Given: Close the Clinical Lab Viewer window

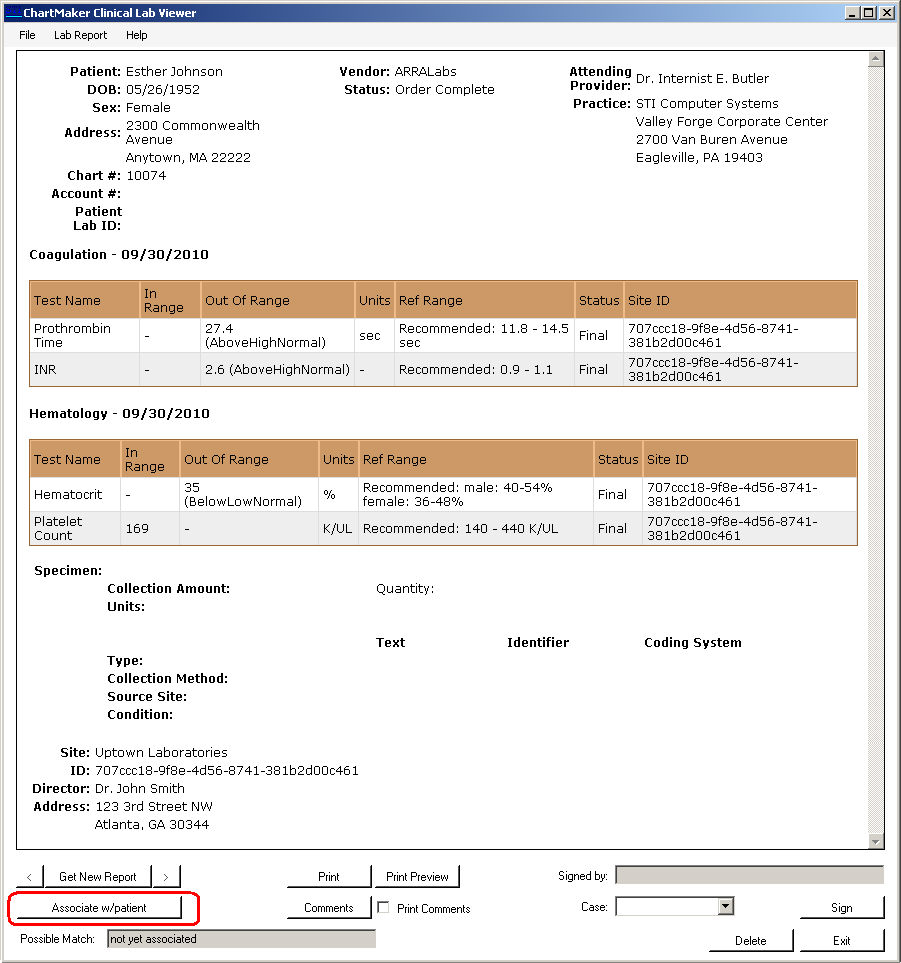Looking at the screenshot, I should tap(886, 12).
